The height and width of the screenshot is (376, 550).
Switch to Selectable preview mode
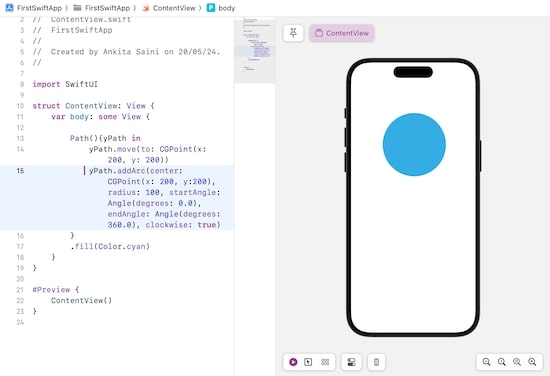point(308,362)
